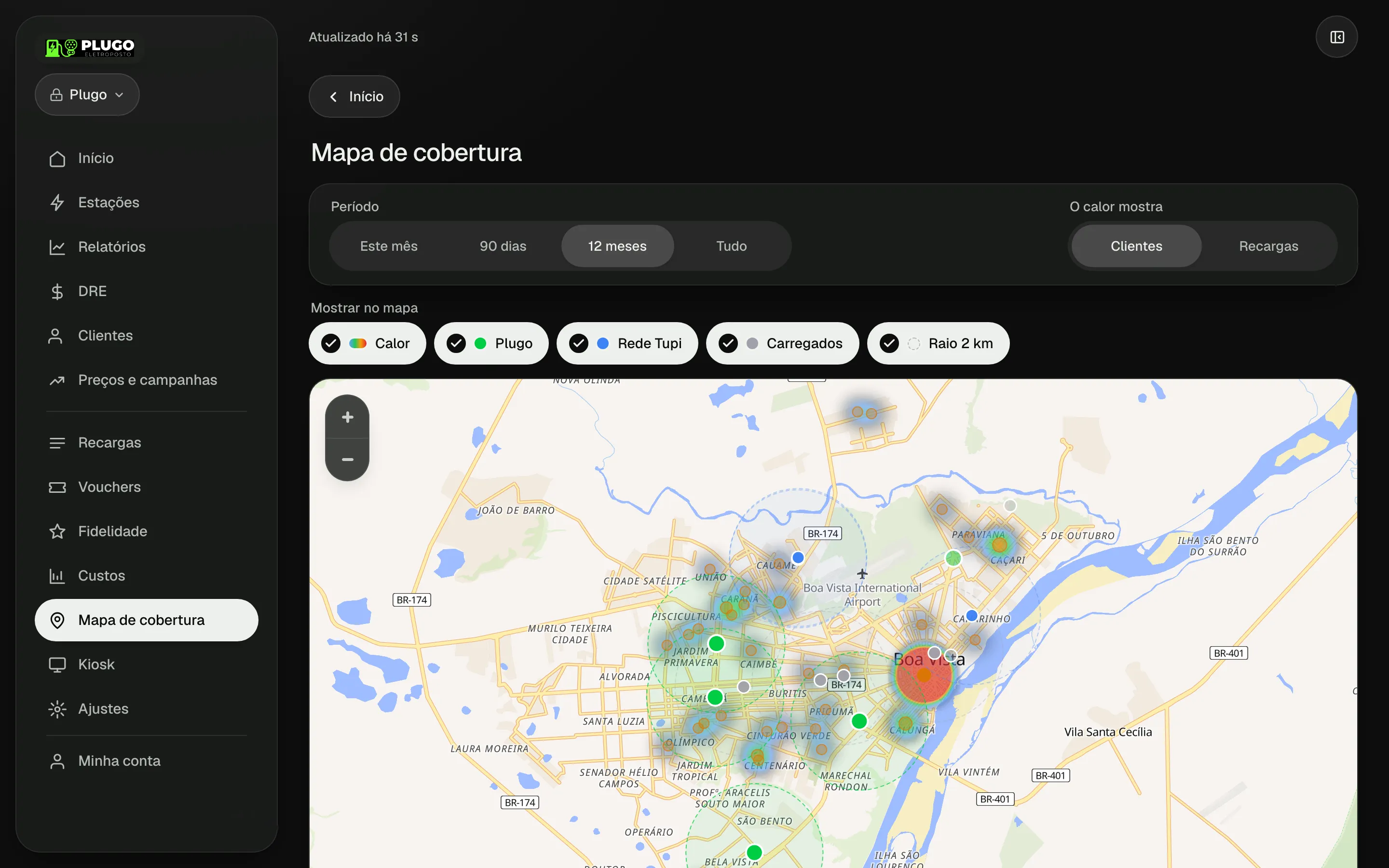Zoom out on the map
This screenshot has height=868, width=1389.
pyautogui.click(x=347, y=460)
